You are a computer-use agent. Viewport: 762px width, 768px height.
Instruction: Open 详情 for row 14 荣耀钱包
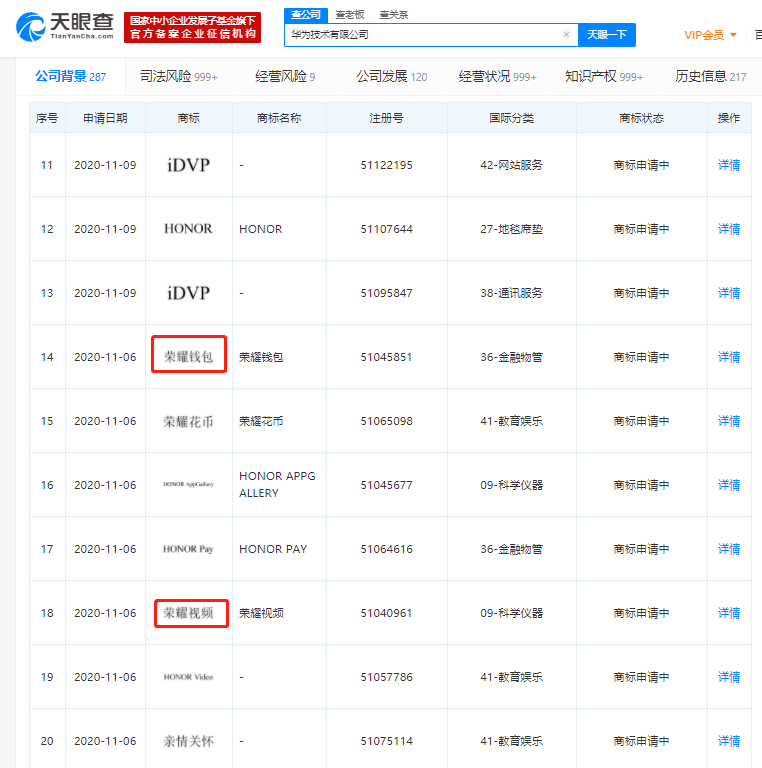(729, 357)
